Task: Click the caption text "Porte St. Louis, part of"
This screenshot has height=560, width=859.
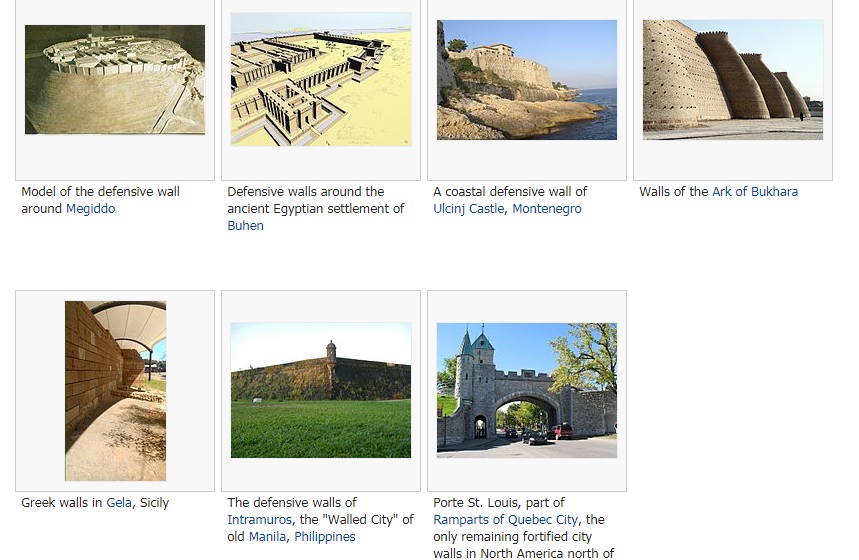Action: coord(499,503)
